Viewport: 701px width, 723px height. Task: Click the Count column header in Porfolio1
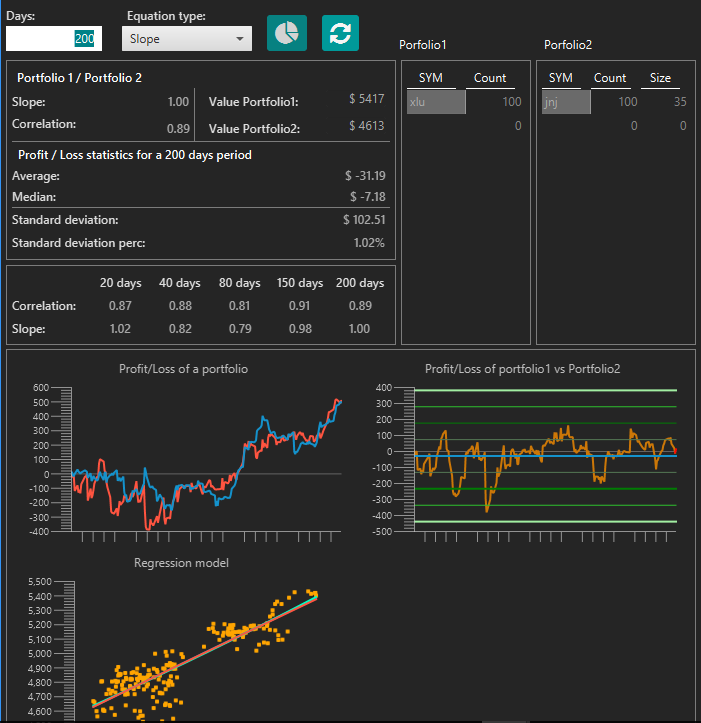point(490,78)
